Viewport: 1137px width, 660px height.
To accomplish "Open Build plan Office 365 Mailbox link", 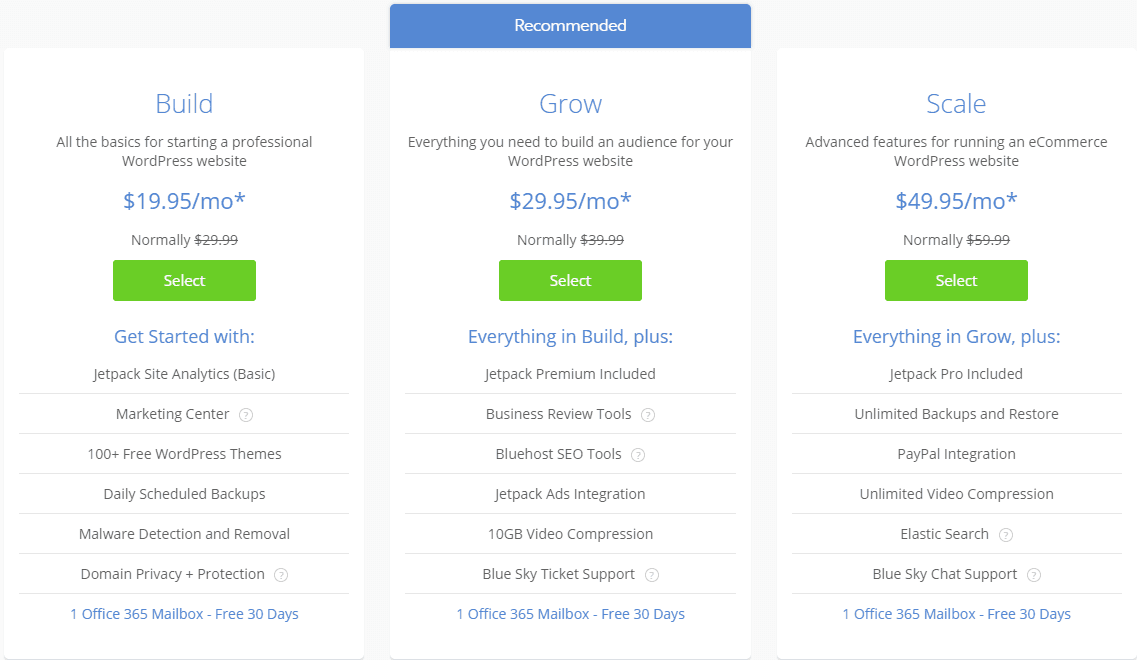I will click(184, 614).
